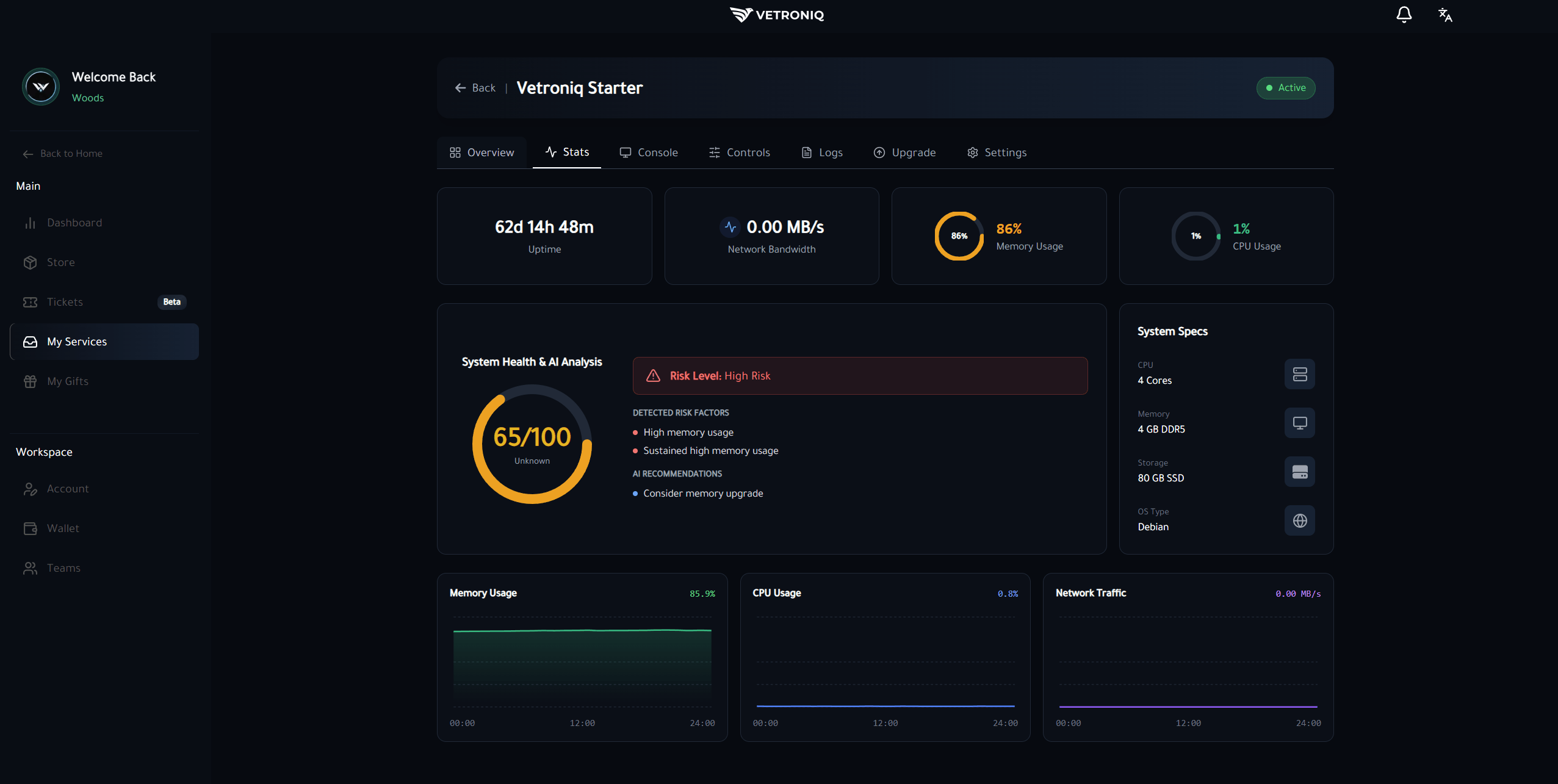The width and height of the screenshot is (1558, 784).
Task: Click the My Services inbox icon
Action: point(30,342)
